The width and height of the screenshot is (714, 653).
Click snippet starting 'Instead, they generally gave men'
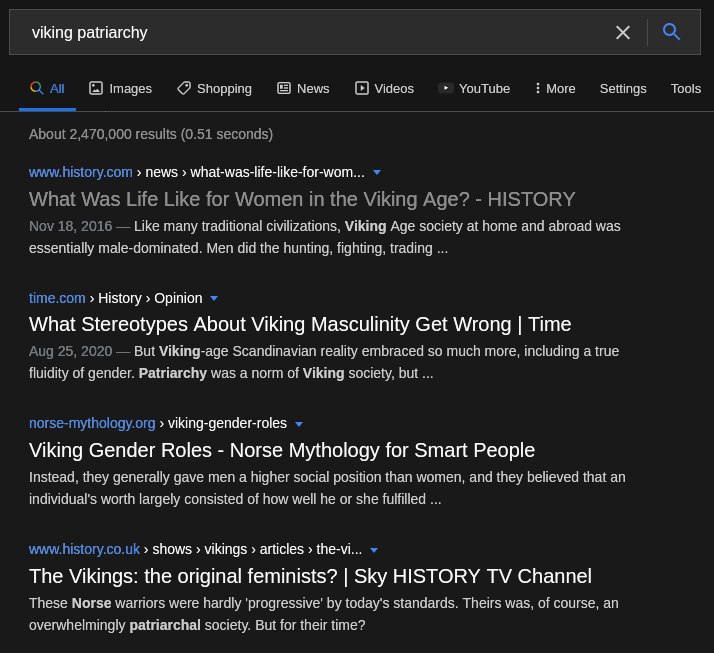(327, 488)
